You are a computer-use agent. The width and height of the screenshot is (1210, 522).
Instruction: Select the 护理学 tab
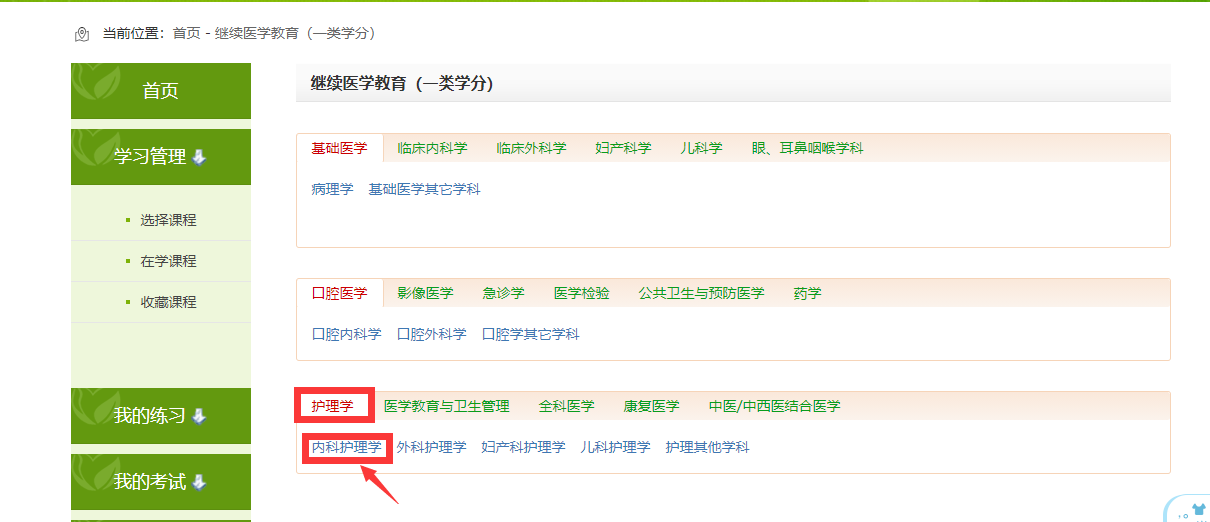333,406
